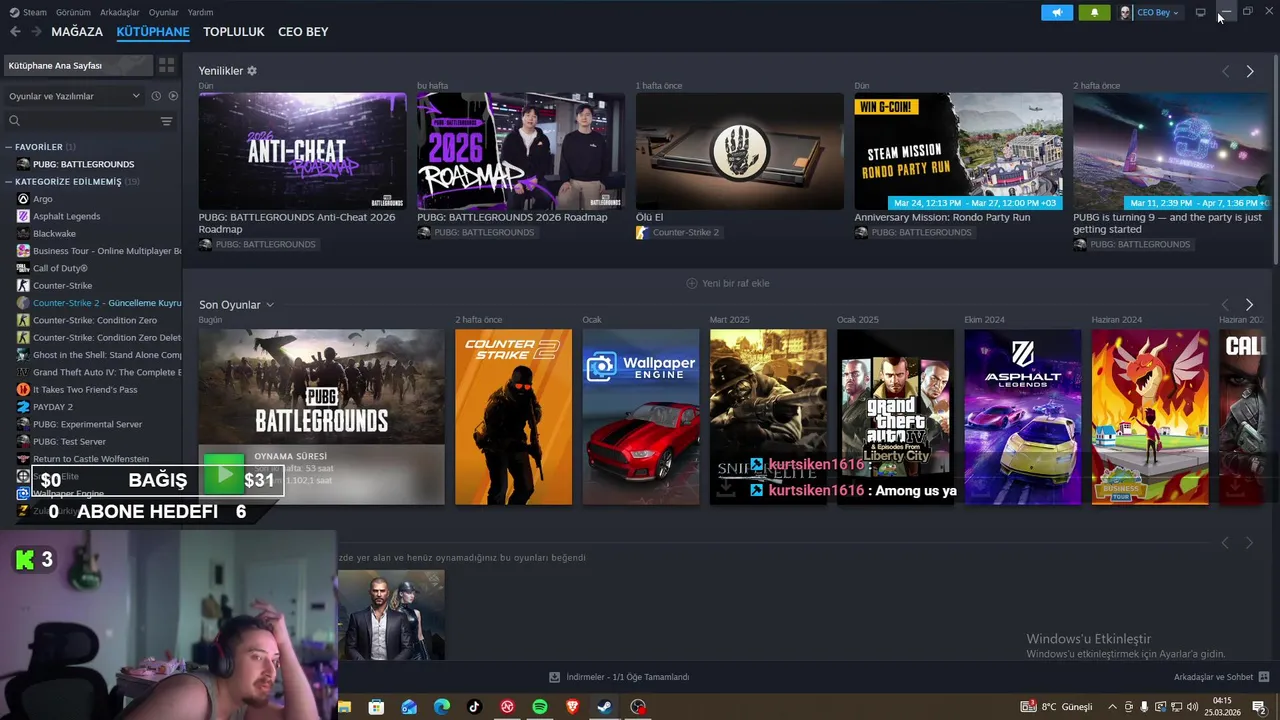Image resolution: width=1280 pixels, height=720 pixels.
Task: Open the Ölü El news card
Action: tap(739, 151)
